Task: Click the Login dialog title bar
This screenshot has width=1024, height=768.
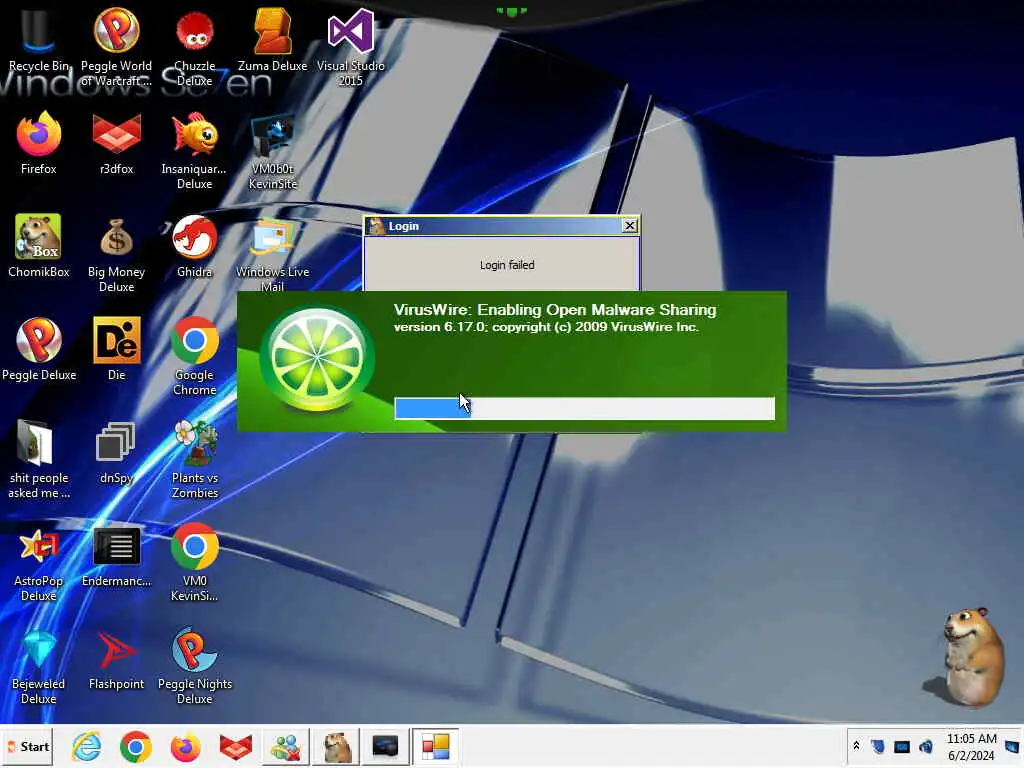Action: (502, 226)
